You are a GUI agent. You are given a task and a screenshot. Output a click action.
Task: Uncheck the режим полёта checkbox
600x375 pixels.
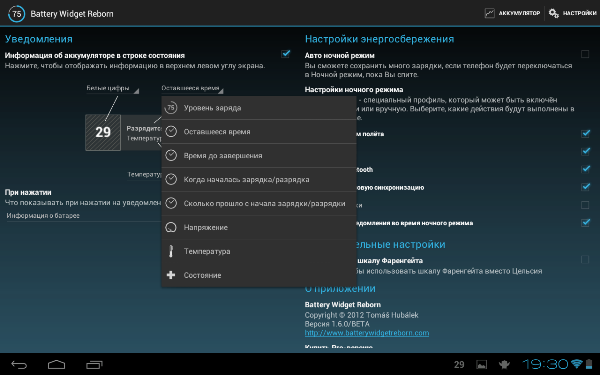tap(585, 134)
